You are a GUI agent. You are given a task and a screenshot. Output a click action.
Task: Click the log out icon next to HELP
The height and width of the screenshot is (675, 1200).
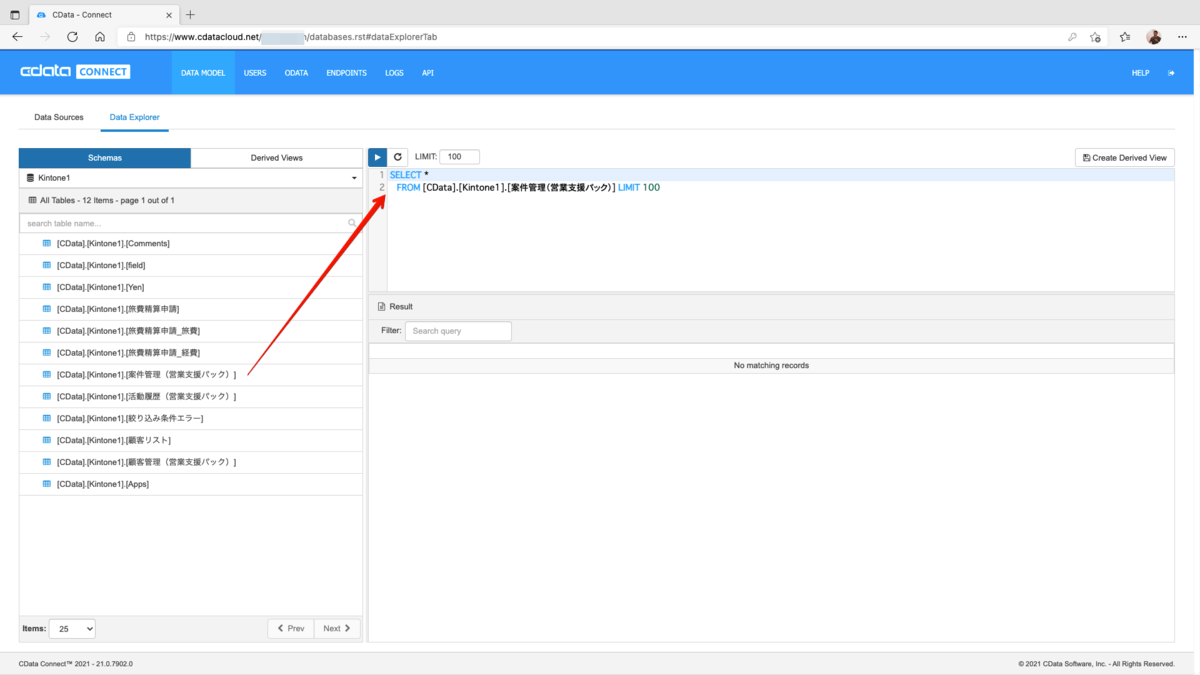coord(1171,73)
